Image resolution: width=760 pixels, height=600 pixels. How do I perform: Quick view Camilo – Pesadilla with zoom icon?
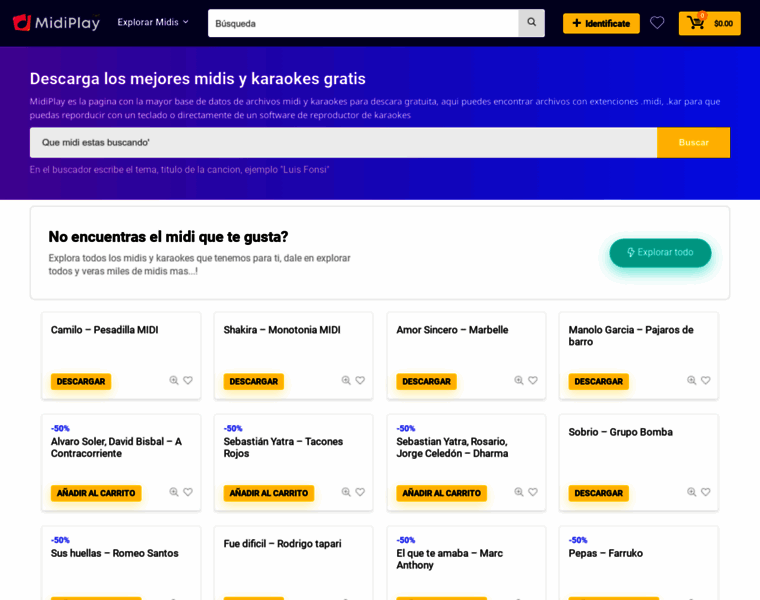tap(174, 380)
